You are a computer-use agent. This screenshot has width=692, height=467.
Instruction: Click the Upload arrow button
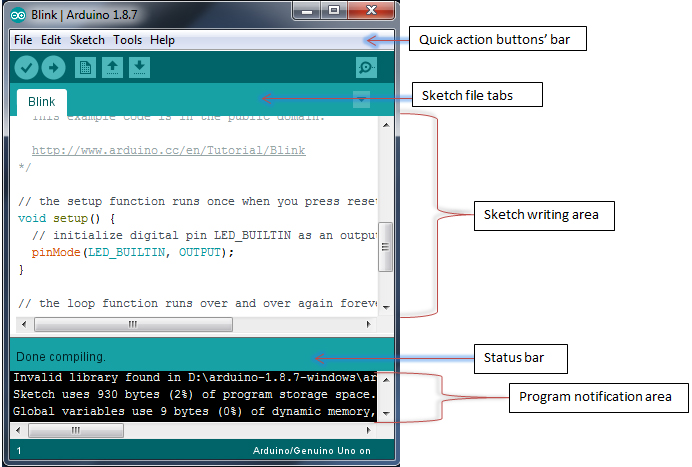53,67
